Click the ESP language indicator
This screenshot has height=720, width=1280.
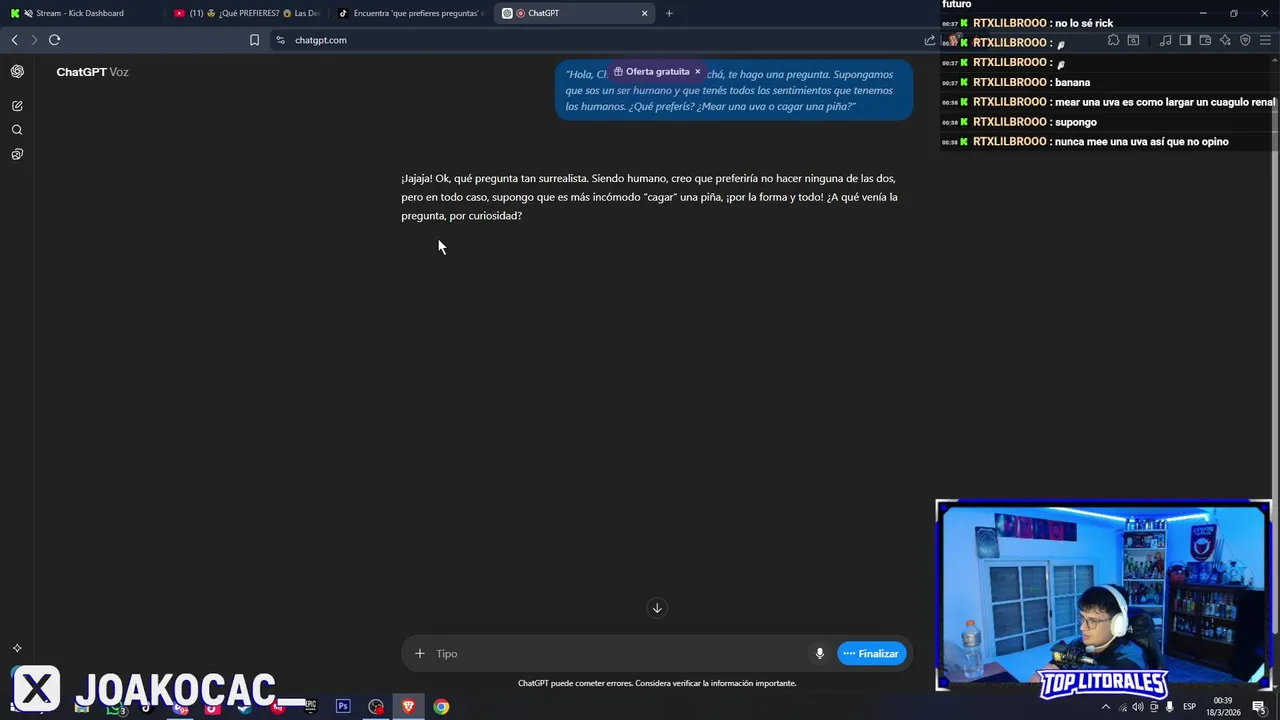(x=1190, y=707)
